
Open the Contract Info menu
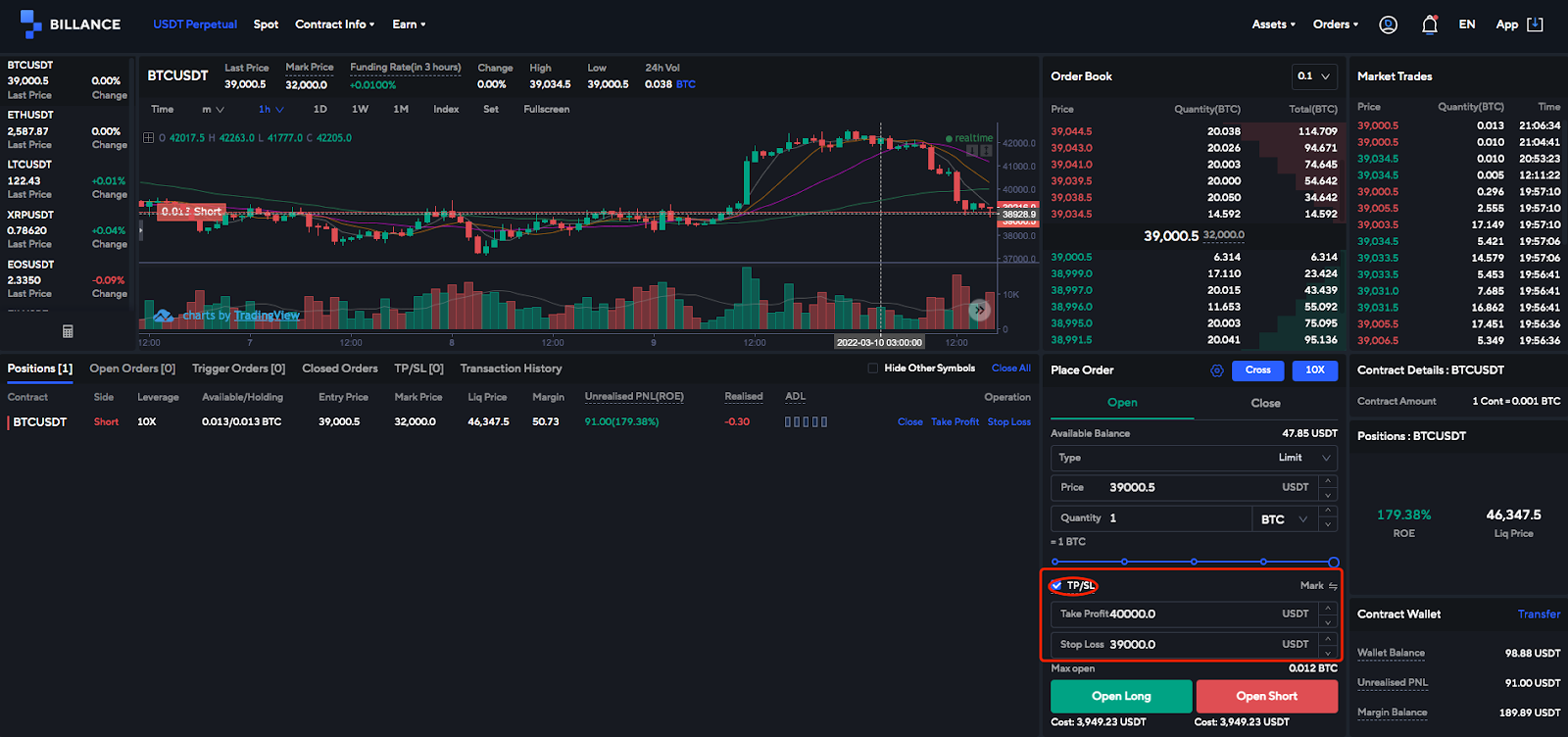(x=334, y=25)
